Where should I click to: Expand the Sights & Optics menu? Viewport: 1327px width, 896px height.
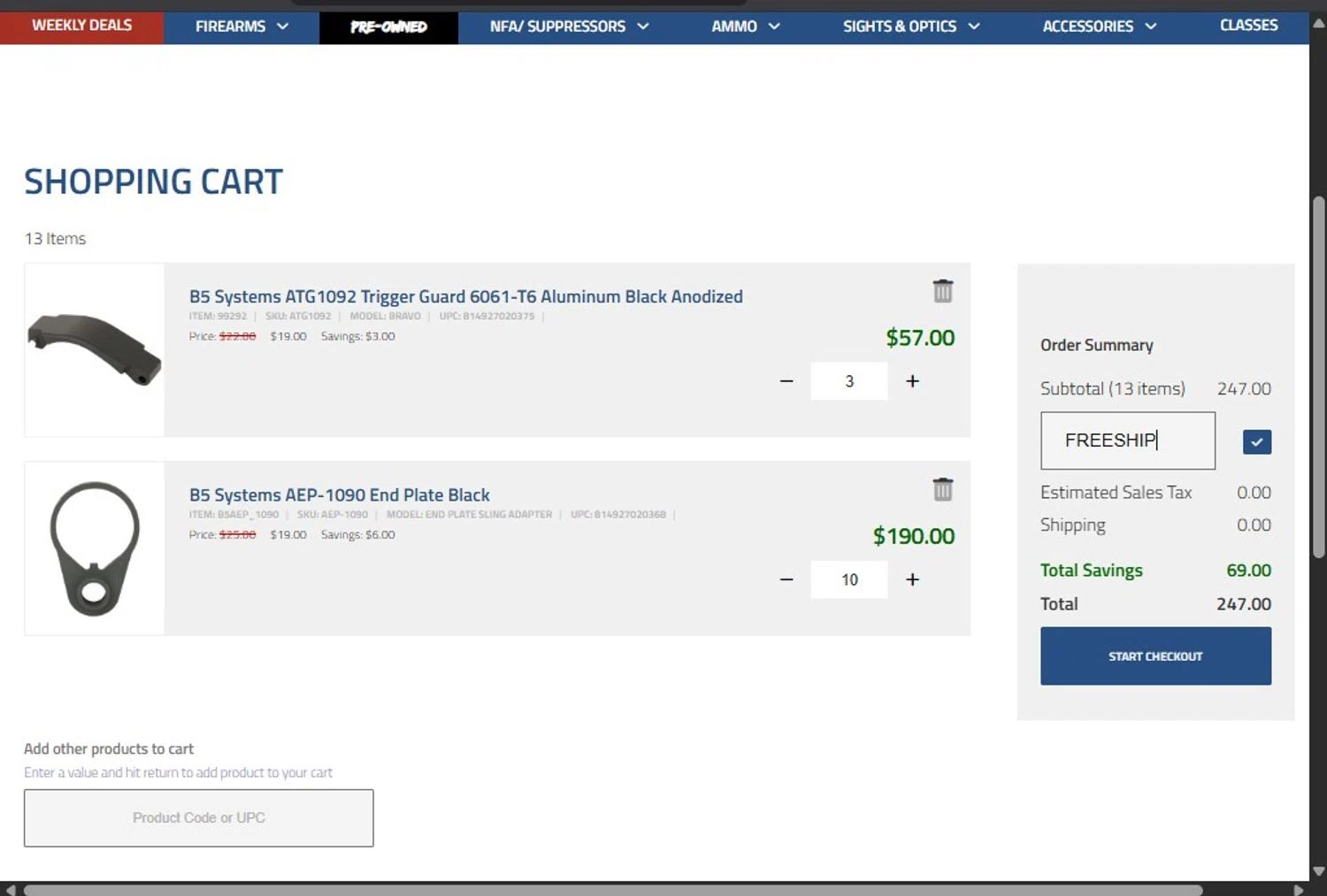(x=911, y=27)
